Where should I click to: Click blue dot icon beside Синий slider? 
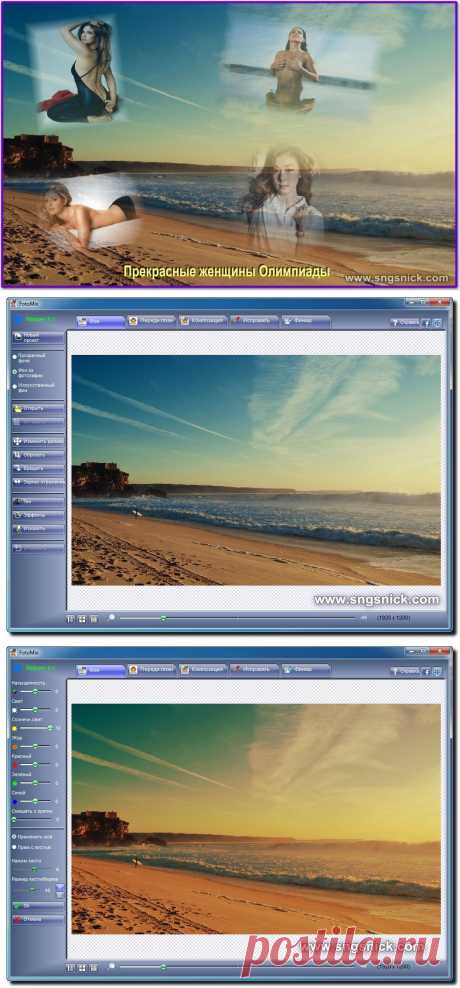coord(14,802)
